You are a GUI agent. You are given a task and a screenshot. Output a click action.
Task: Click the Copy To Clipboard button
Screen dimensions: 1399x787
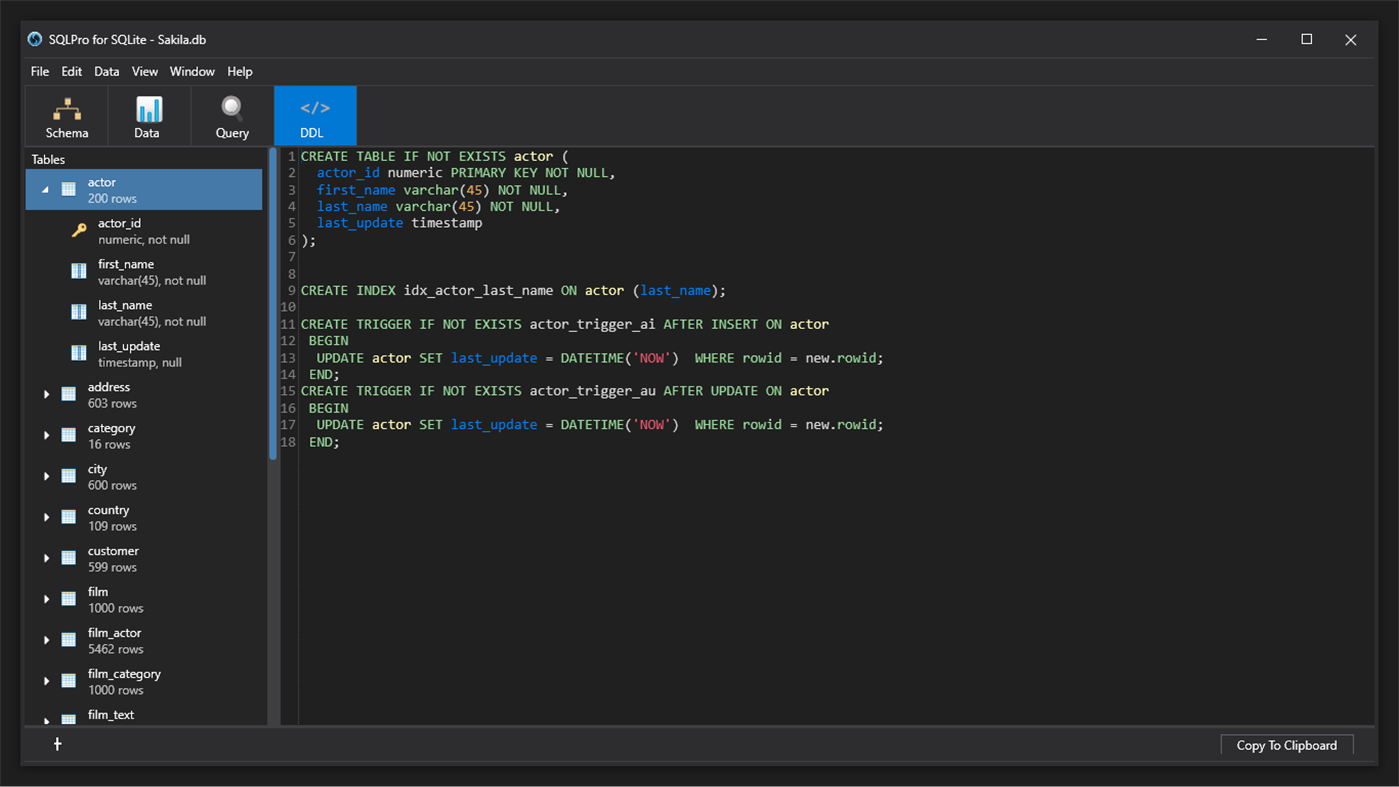click(x=1287, y=745)
